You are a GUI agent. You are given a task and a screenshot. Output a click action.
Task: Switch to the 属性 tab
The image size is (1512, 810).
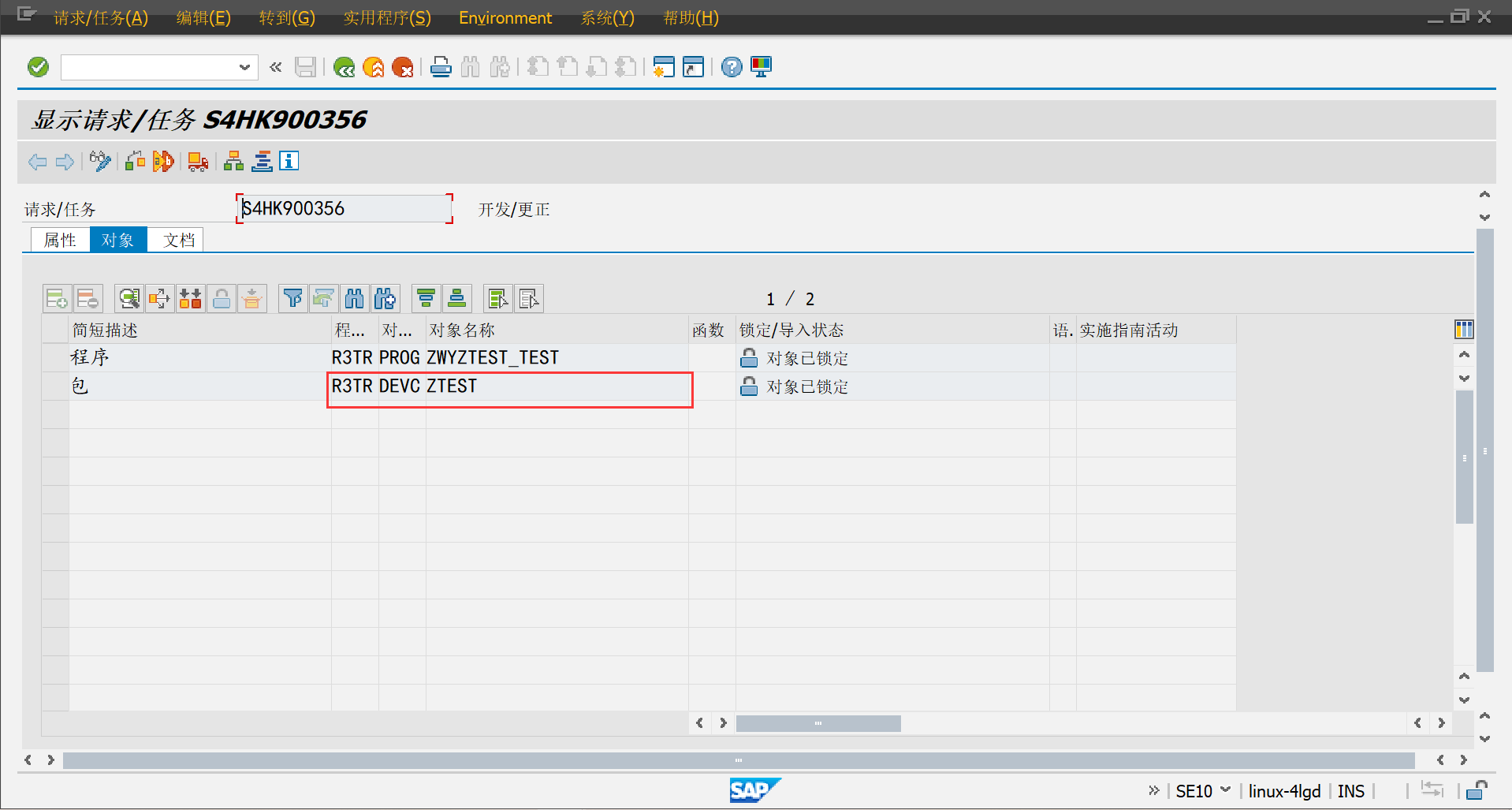(61, 240)
